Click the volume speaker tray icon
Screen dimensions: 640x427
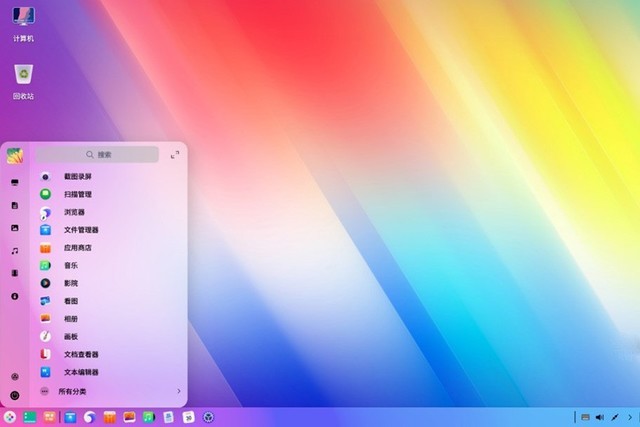pos(600,417)
